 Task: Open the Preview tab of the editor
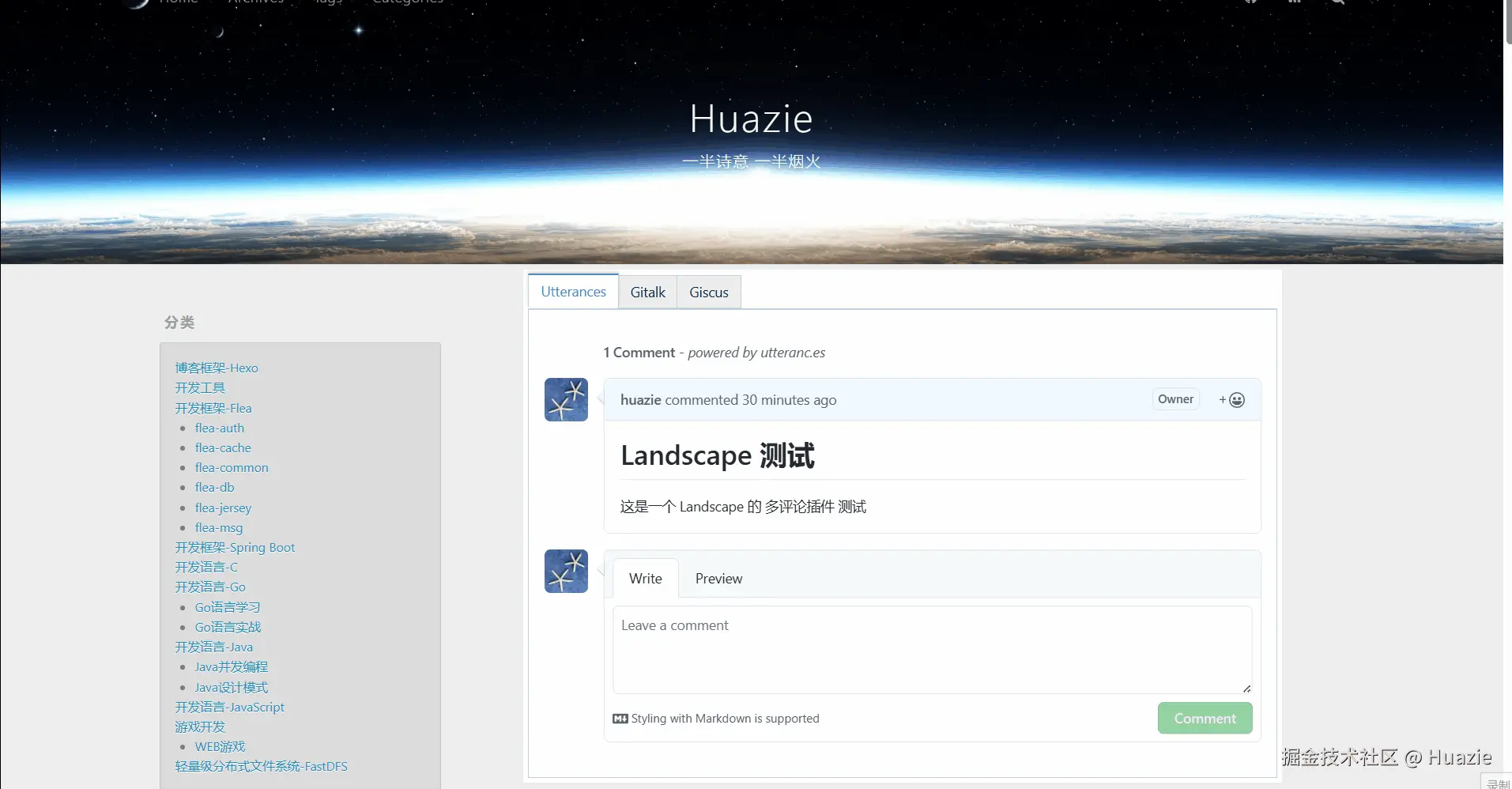pos(718,578)
